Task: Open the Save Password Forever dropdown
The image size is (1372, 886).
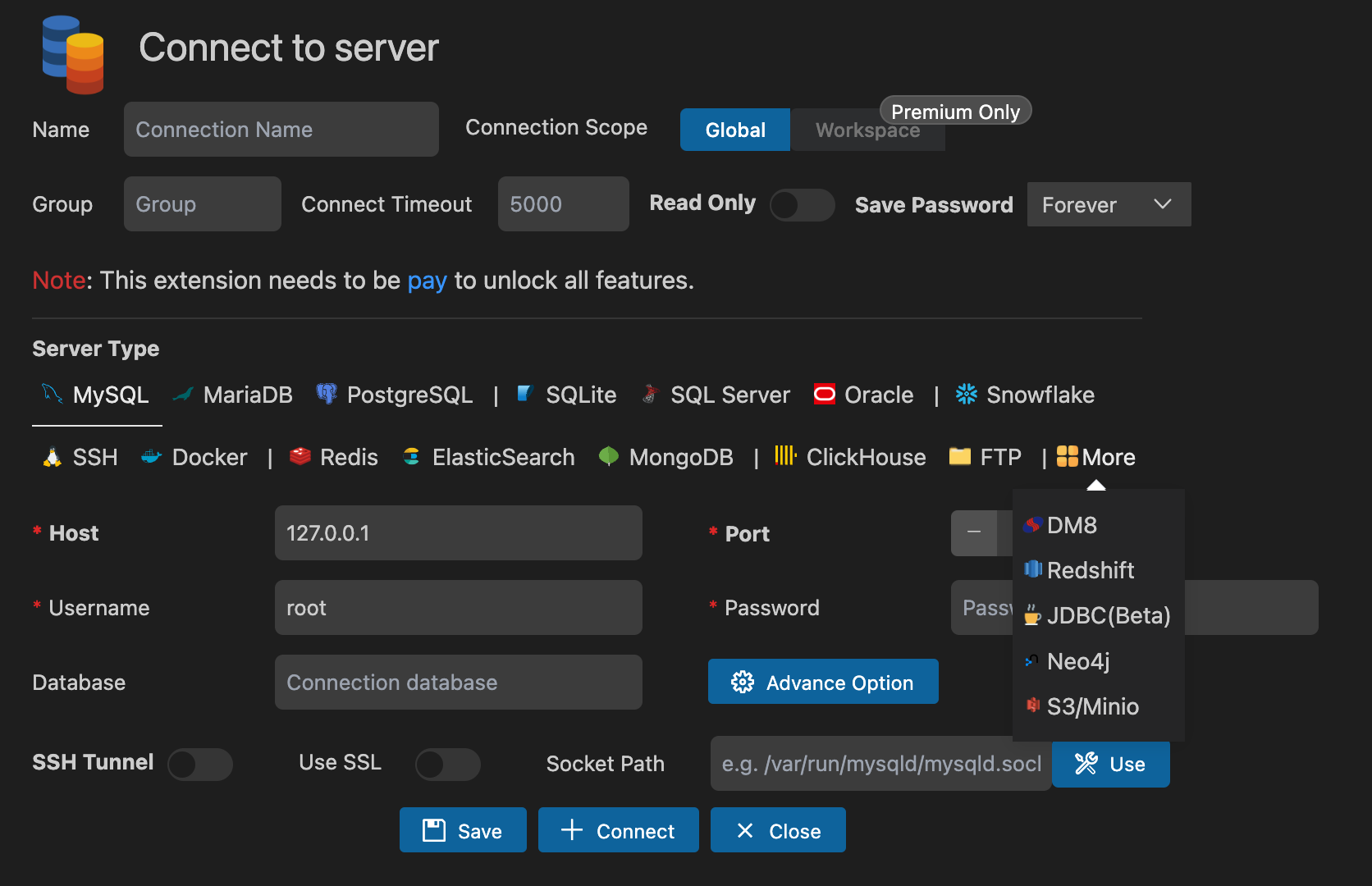Action: point(1109,204)
